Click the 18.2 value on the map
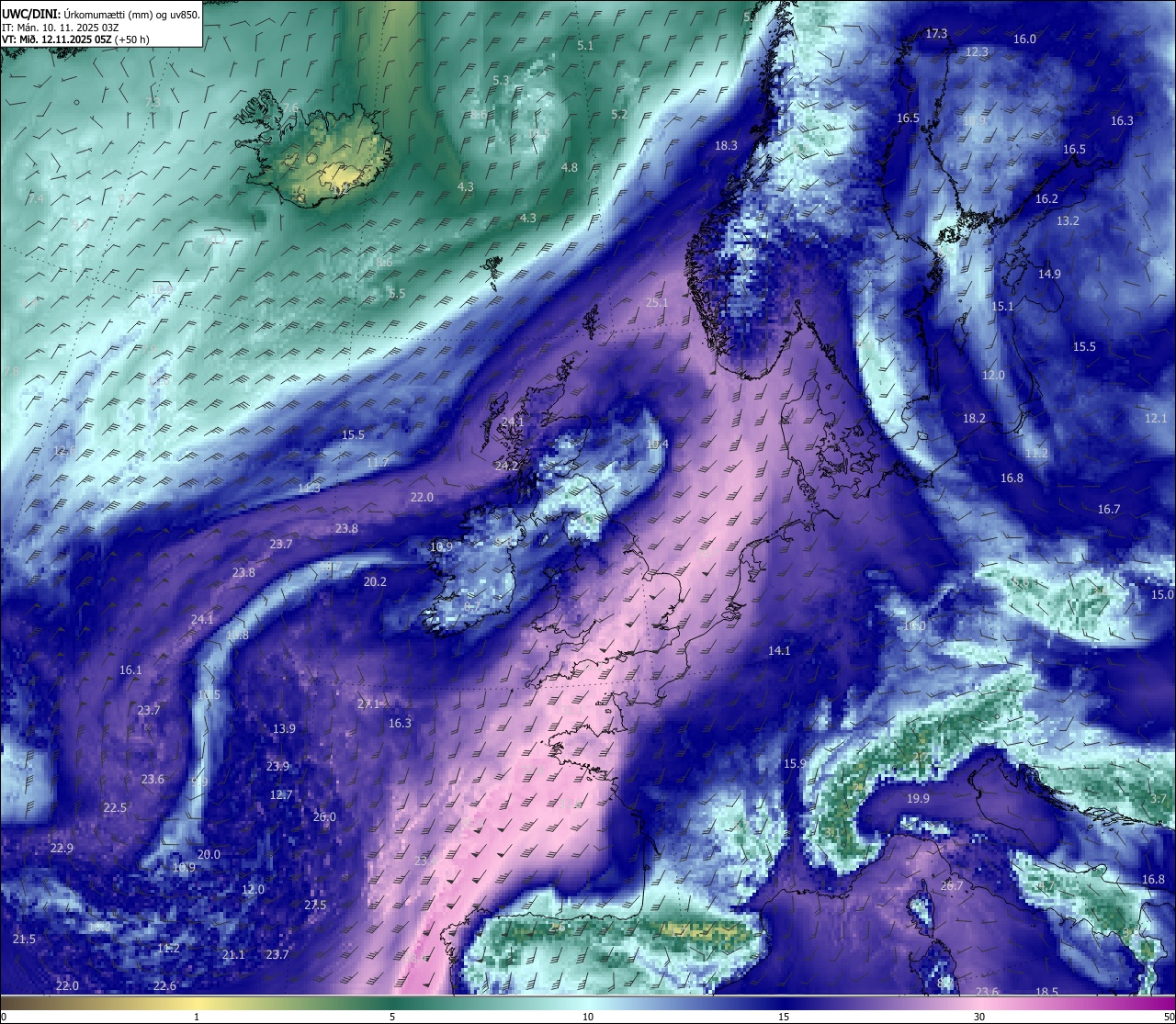The width and height of the screenshot is (1176, 1024). click(x=974, y=419)
